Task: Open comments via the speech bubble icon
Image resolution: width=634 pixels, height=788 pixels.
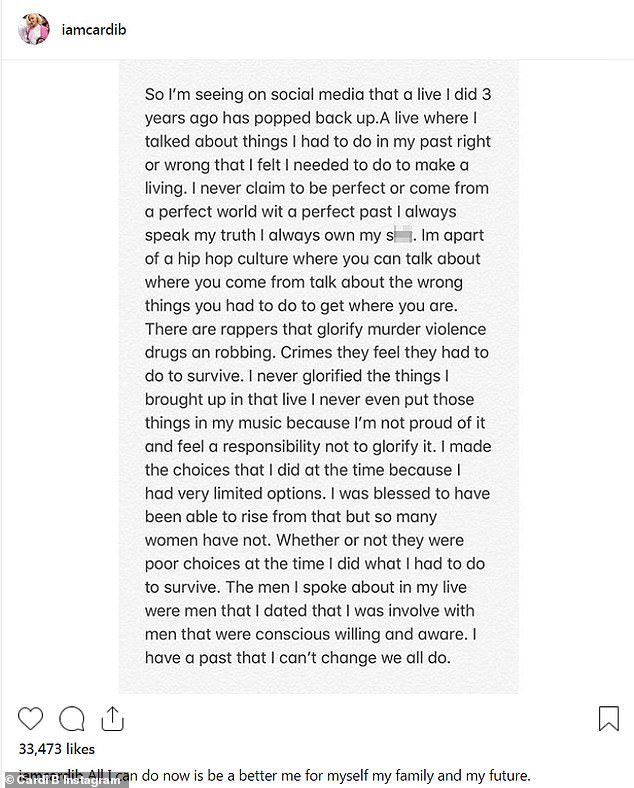Action: coord(72,719)
